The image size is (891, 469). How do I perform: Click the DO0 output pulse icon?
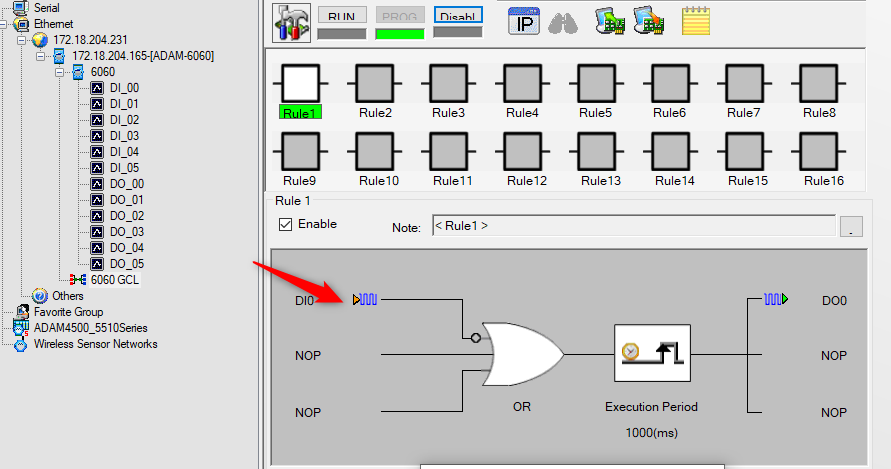click(776, 299)
